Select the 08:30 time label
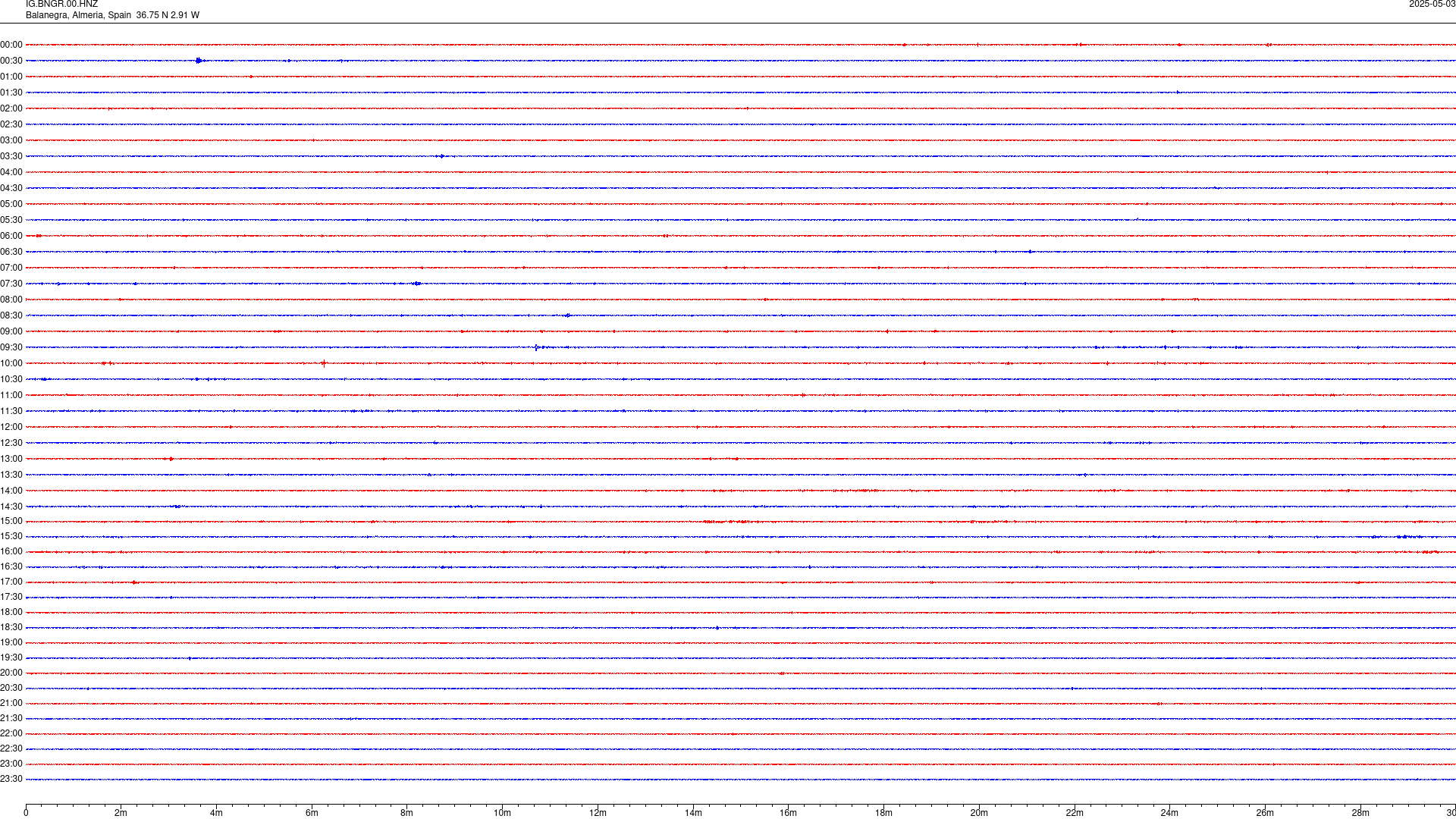 point(11,315)
